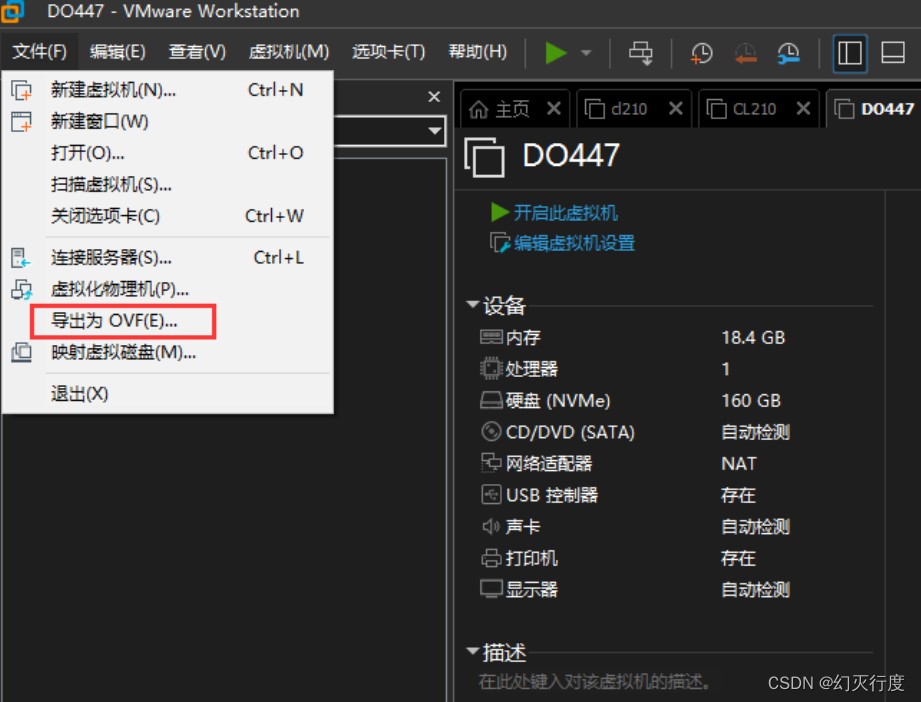
Task: Select the 处理器 device row
Action: [675, 369]
